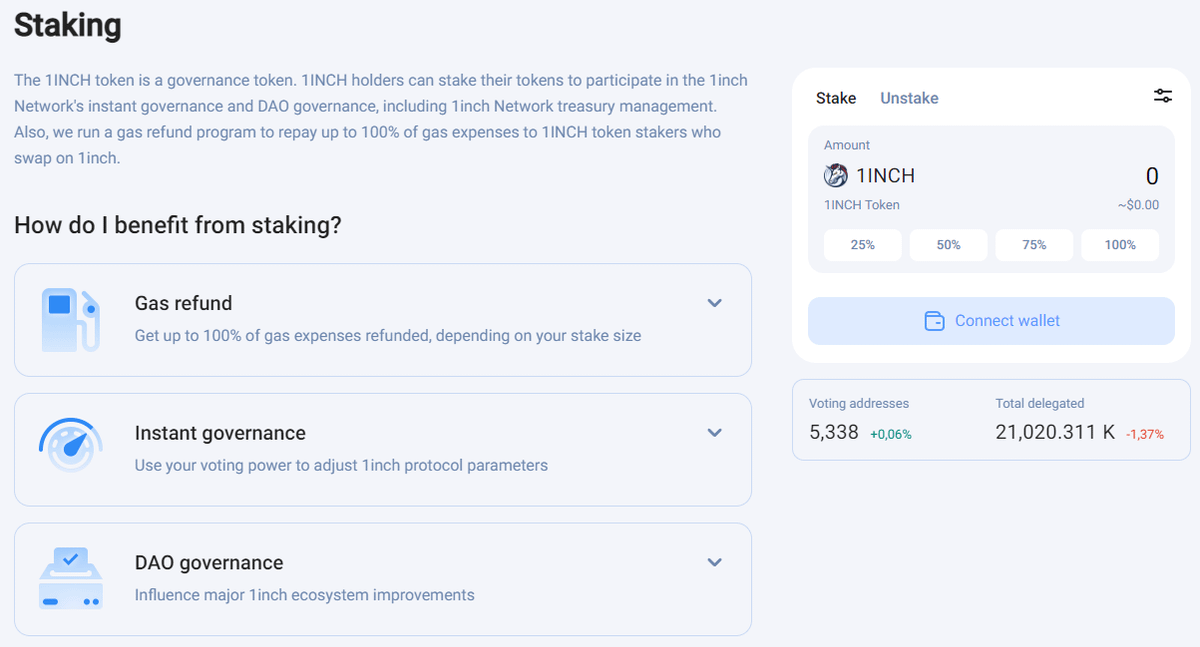This screenshot has width=1200, height=647.
Task: Click the wallet icon on Connect button
Action: 934,321
